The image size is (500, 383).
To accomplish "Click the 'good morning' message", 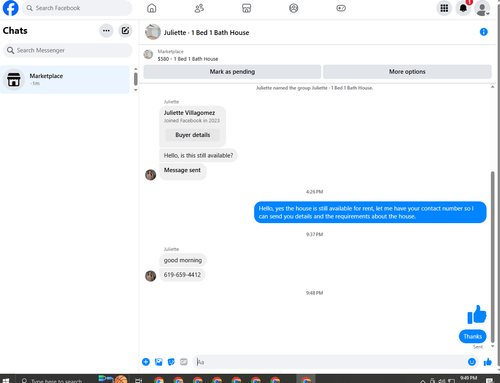I will pyautogui.click(x=183, y=260).
